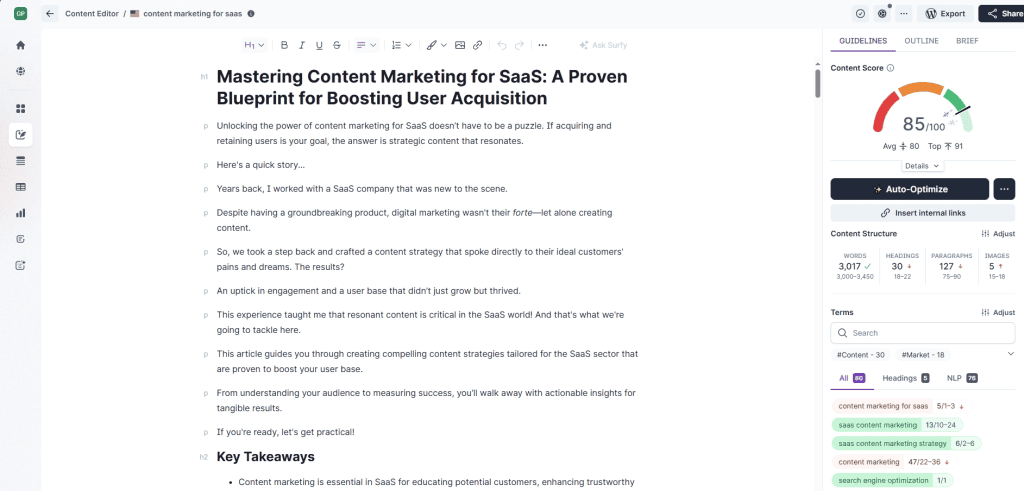The width and height of the screenshot is (1024, 491).
Task: Open the Home icon in left sidebar
Action: (x=20, y=45)
